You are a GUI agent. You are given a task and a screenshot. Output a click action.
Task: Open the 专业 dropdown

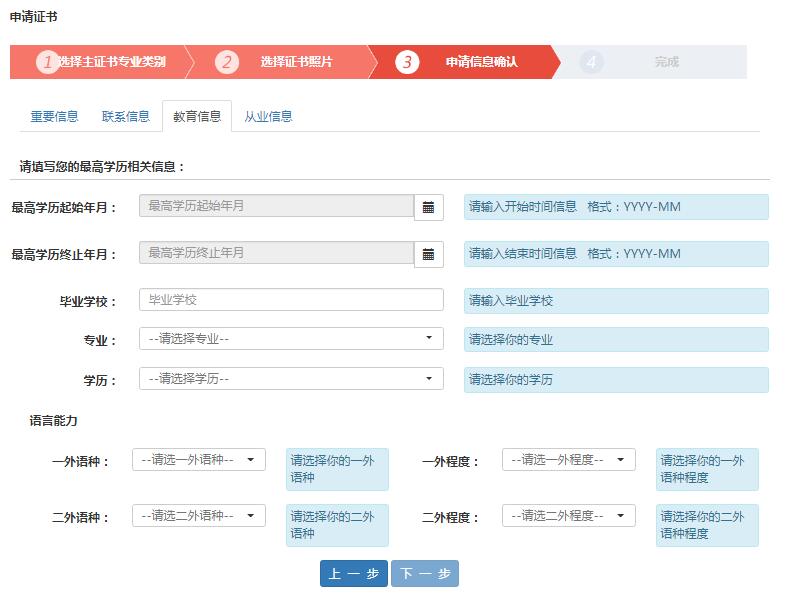[x=290, y=339]
